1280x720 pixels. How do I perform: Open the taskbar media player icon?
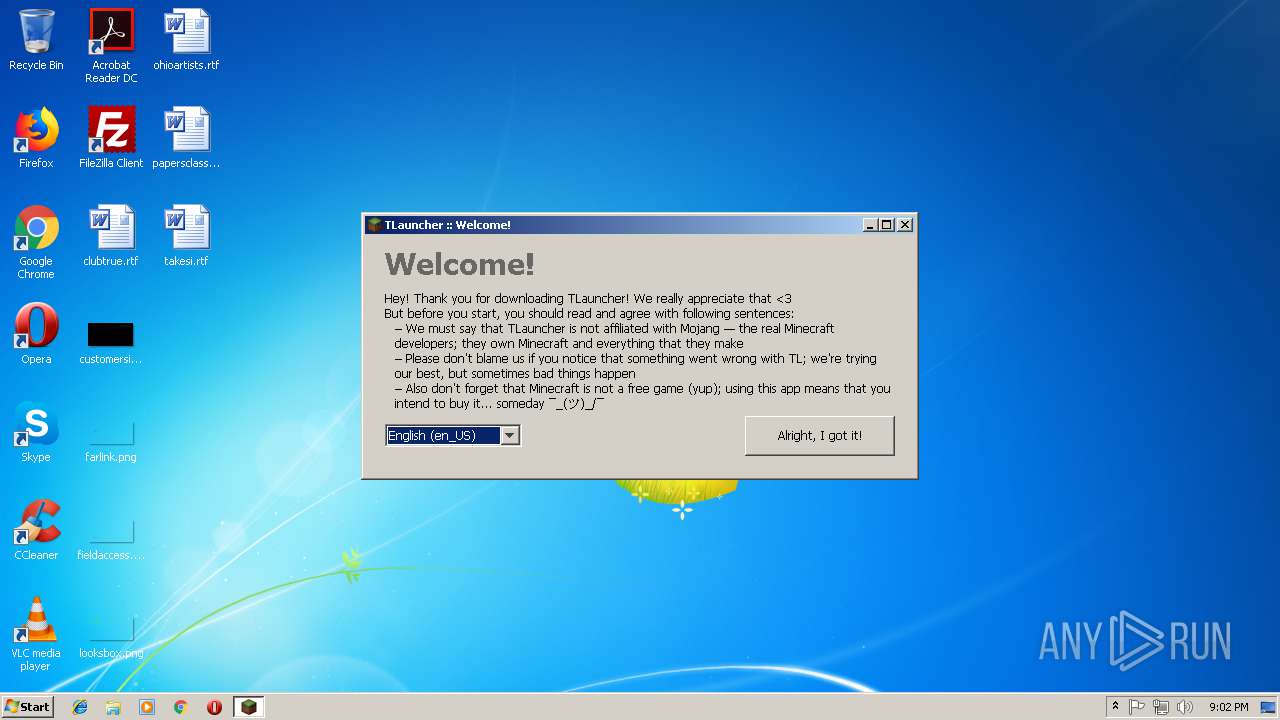click(147, 707)
